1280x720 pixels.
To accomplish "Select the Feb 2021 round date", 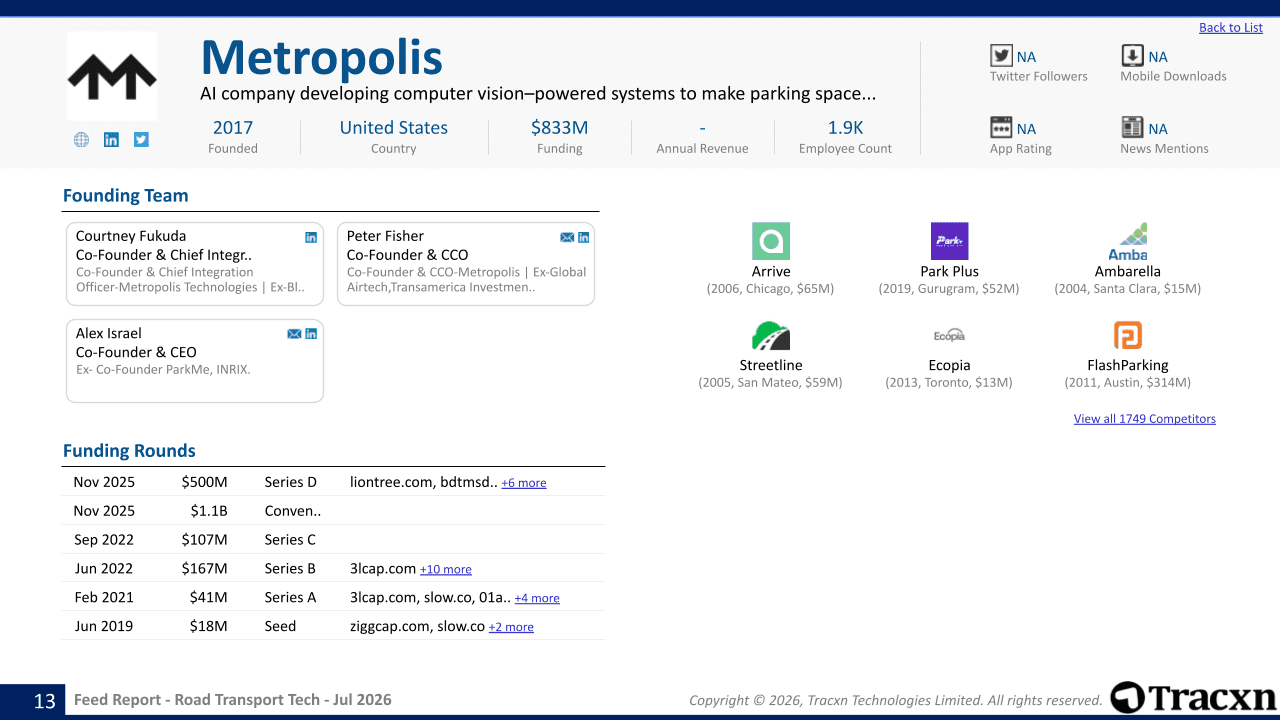I will 104,598.
